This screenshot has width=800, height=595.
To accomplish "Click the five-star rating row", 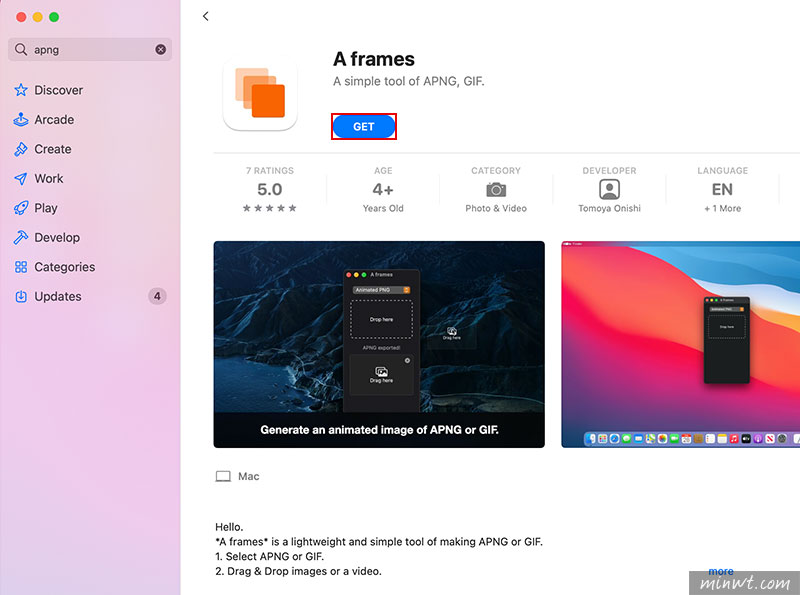I will coord(269,208).
